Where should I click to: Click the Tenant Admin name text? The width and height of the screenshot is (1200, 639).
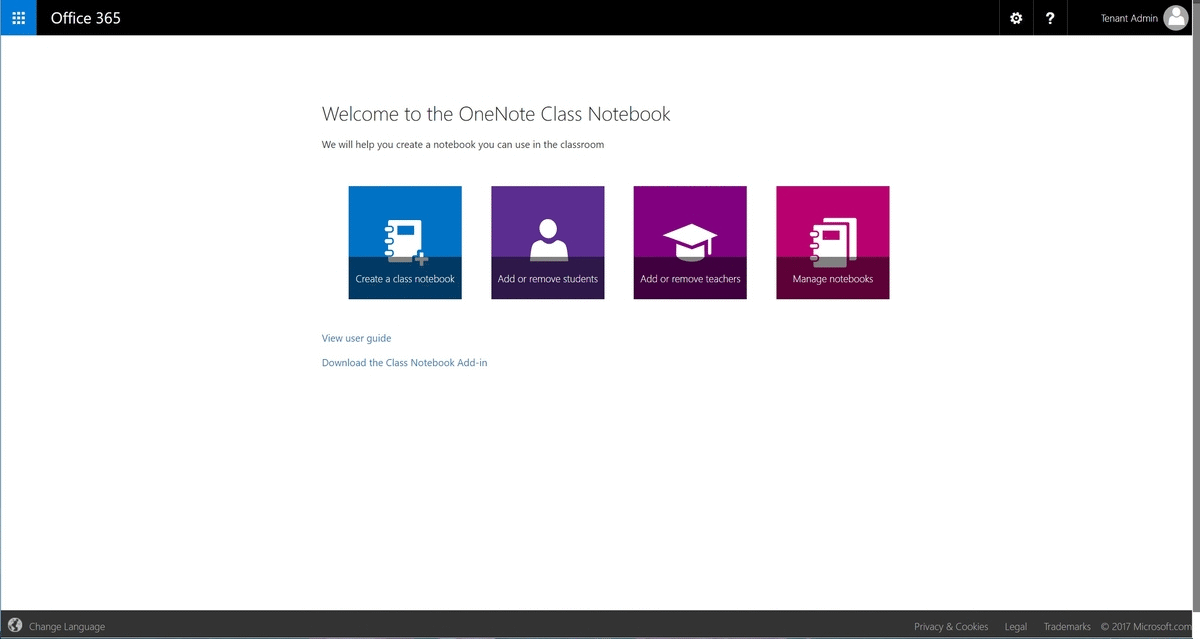(1129, 18)
